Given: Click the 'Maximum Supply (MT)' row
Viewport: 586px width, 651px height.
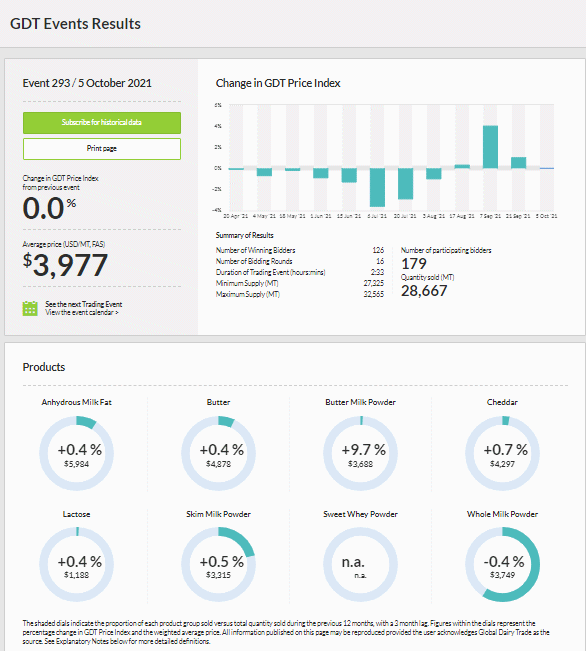Looking at the screenshot, I should [x=300, y=294].
